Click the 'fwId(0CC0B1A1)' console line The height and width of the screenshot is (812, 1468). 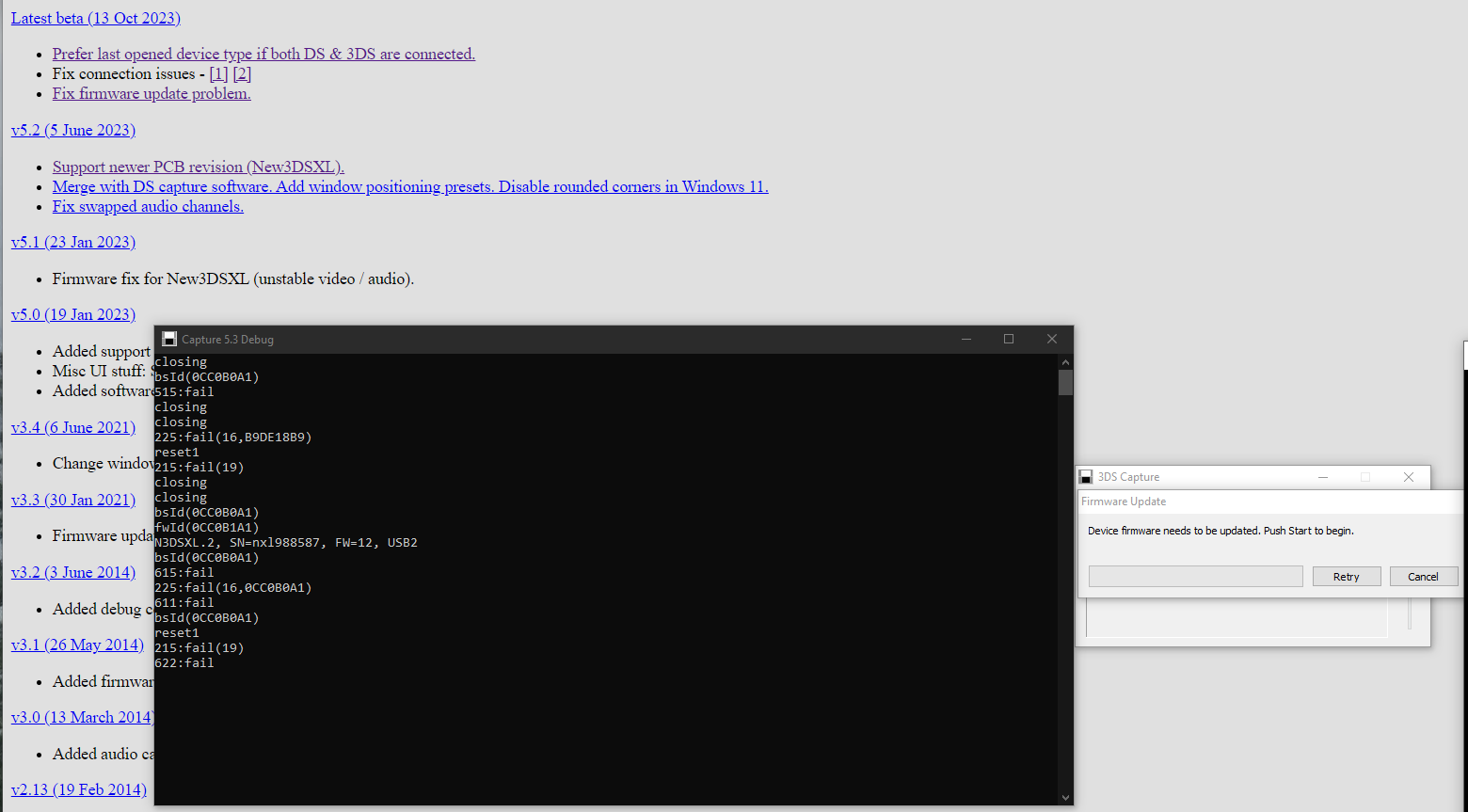click(207, 528)
